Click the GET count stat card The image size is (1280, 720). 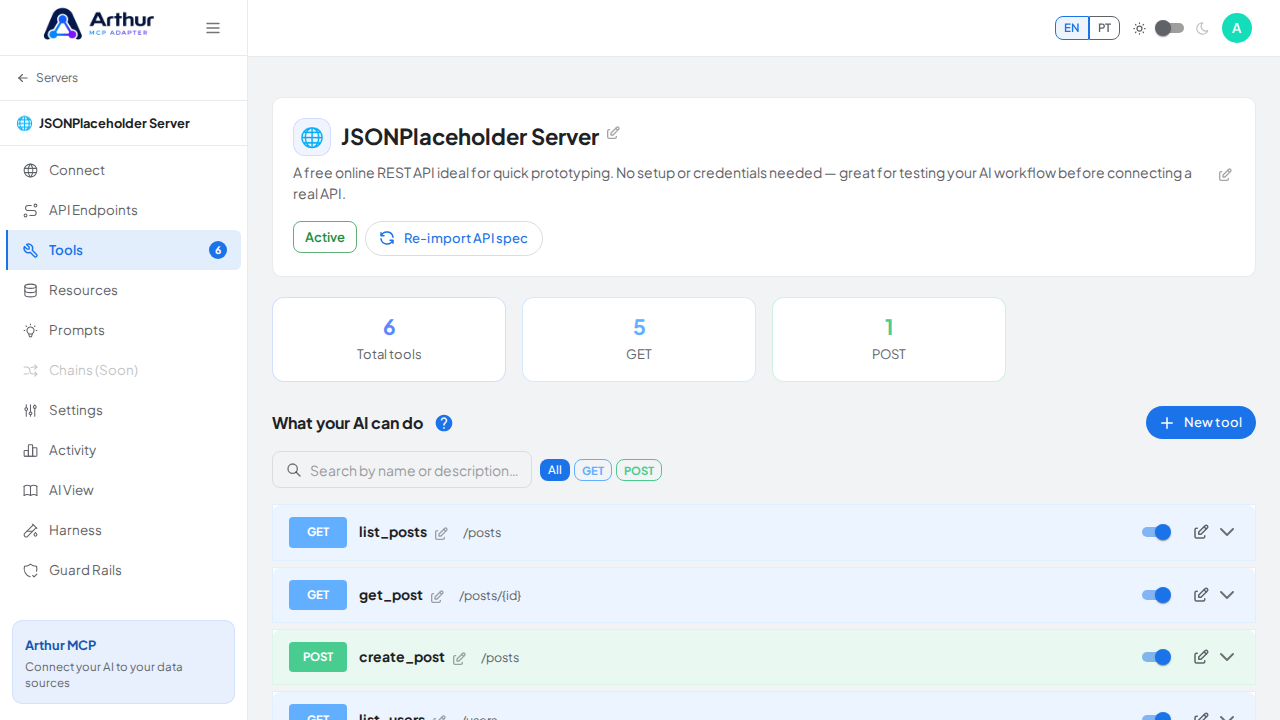(639, 339)
